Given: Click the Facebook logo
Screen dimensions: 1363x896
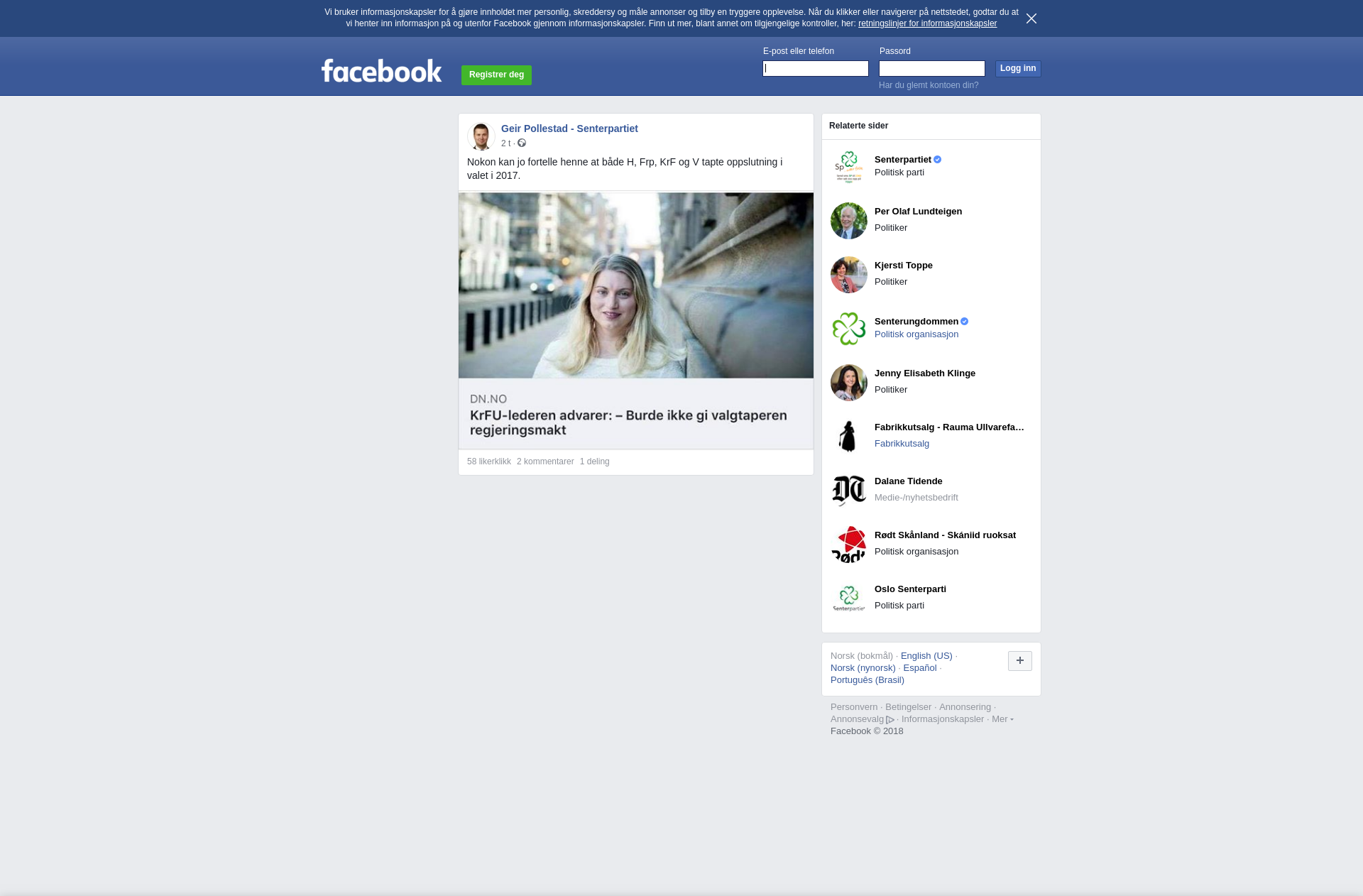Looking at the screenshot, I should point(381,70).
